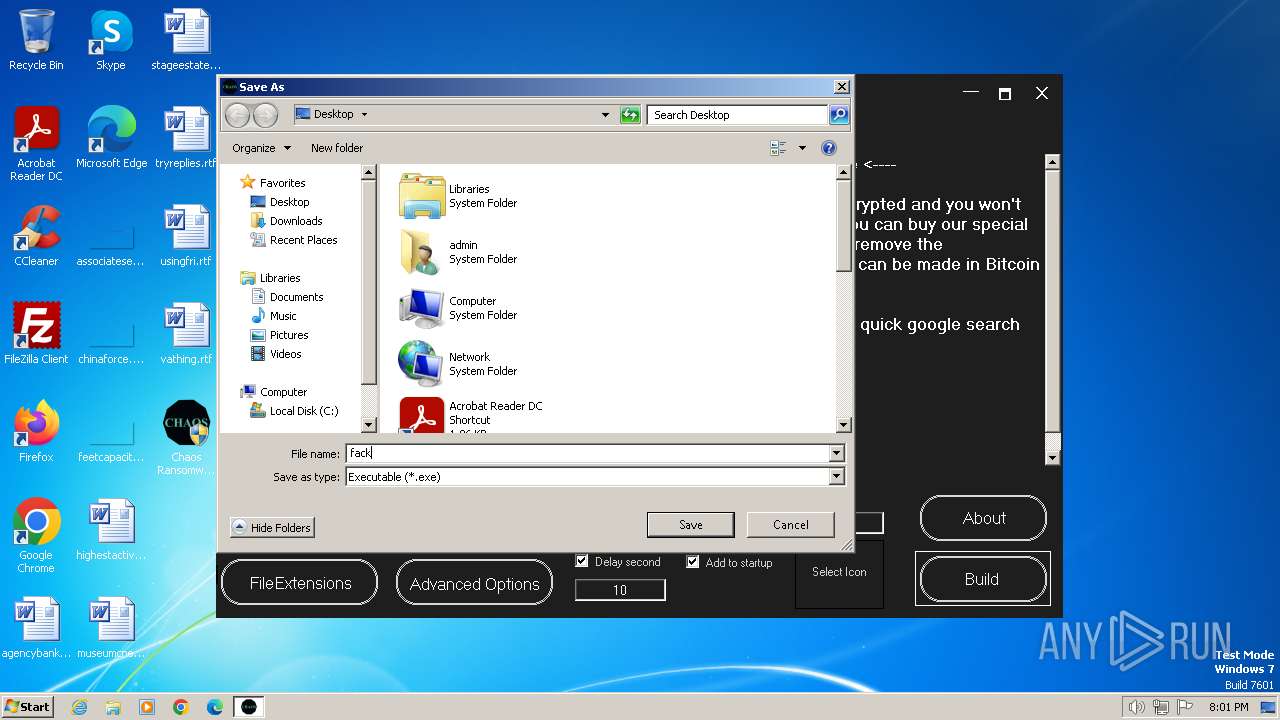Click the Hide Folders button
The height and width of the screenshot is (720, 1280).
(x=272, y=528)
